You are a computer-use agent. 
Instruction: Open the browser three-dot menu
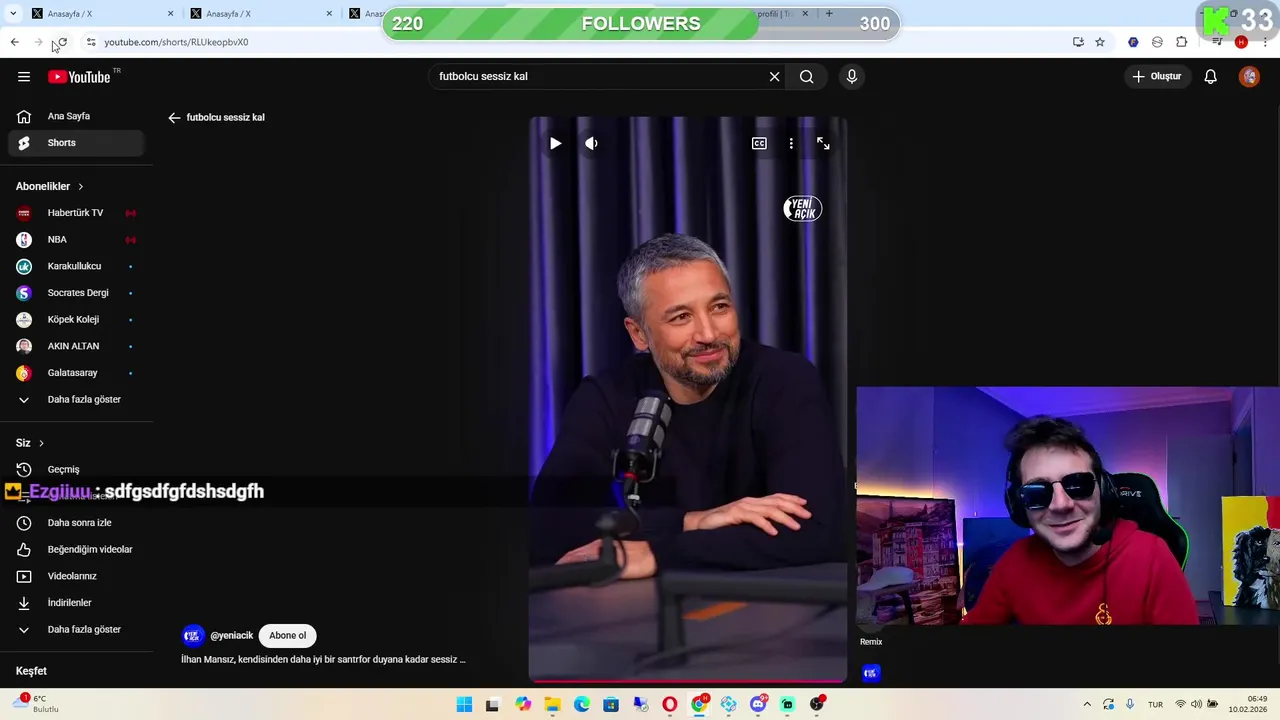[x=1265, y=42]
